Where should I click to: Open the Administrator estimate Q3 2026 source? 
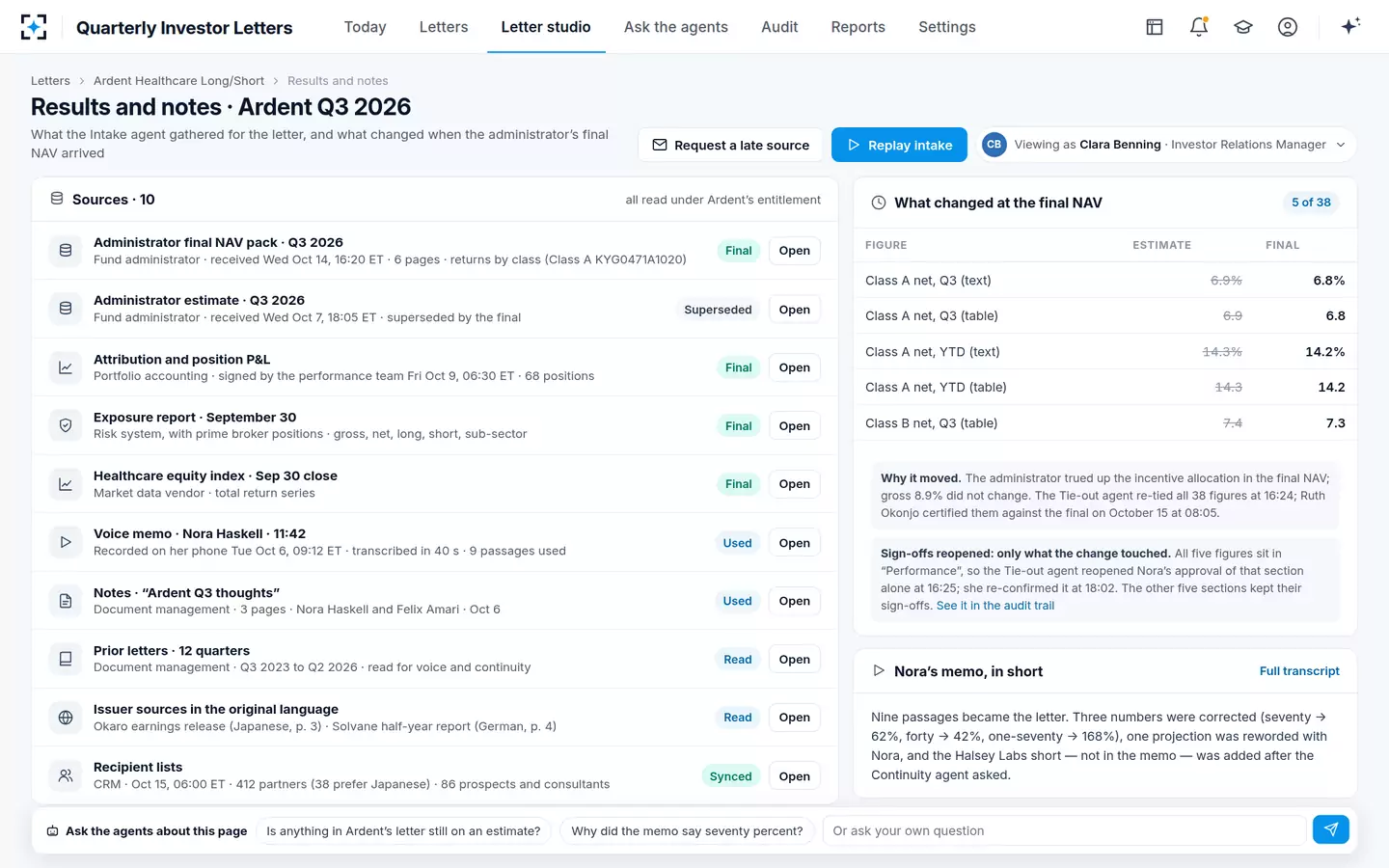[x=795, y=310]
